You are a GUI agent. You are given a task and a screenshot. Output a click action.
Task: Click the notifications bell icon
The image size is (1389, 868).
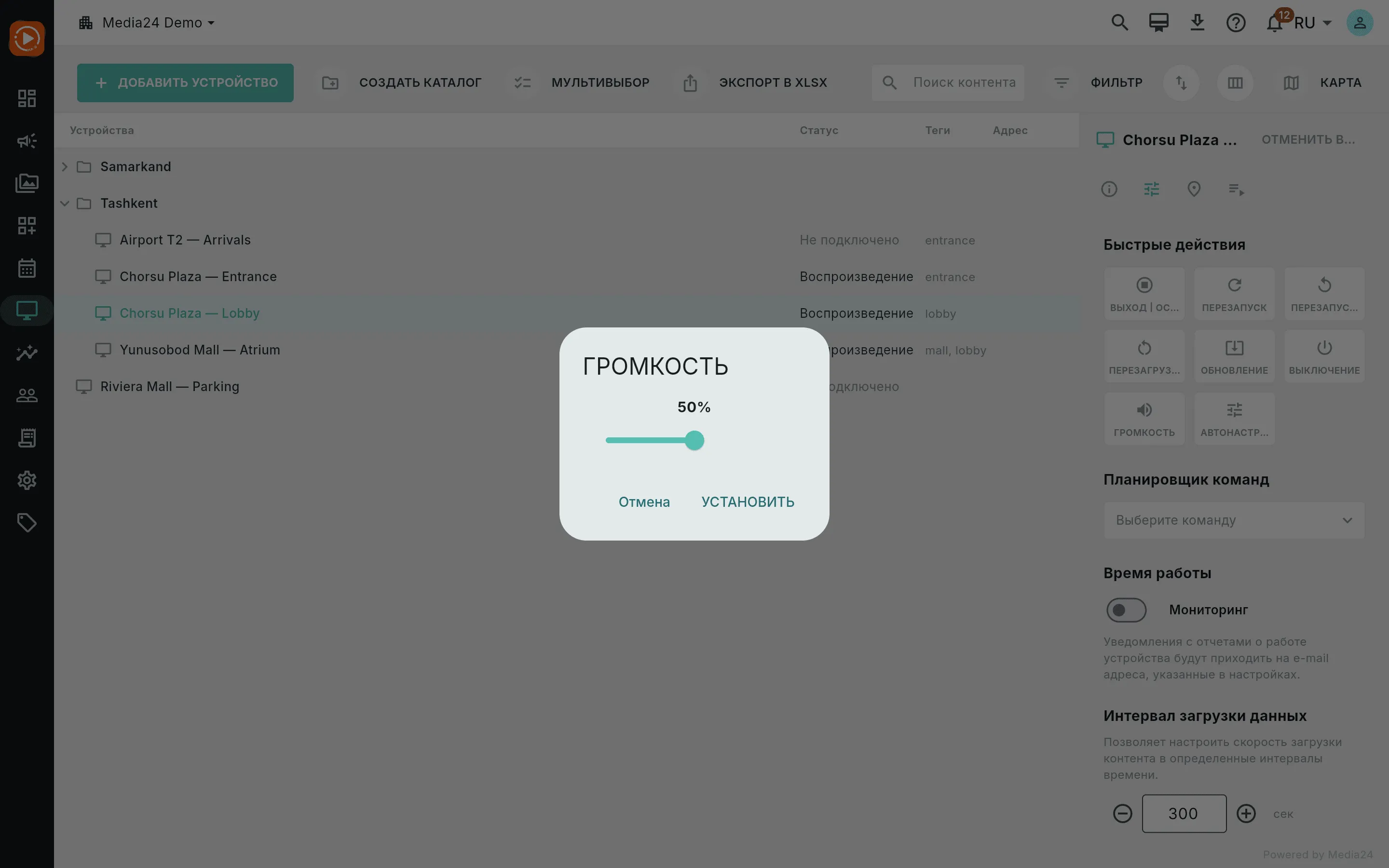(x=1274, y=23)
